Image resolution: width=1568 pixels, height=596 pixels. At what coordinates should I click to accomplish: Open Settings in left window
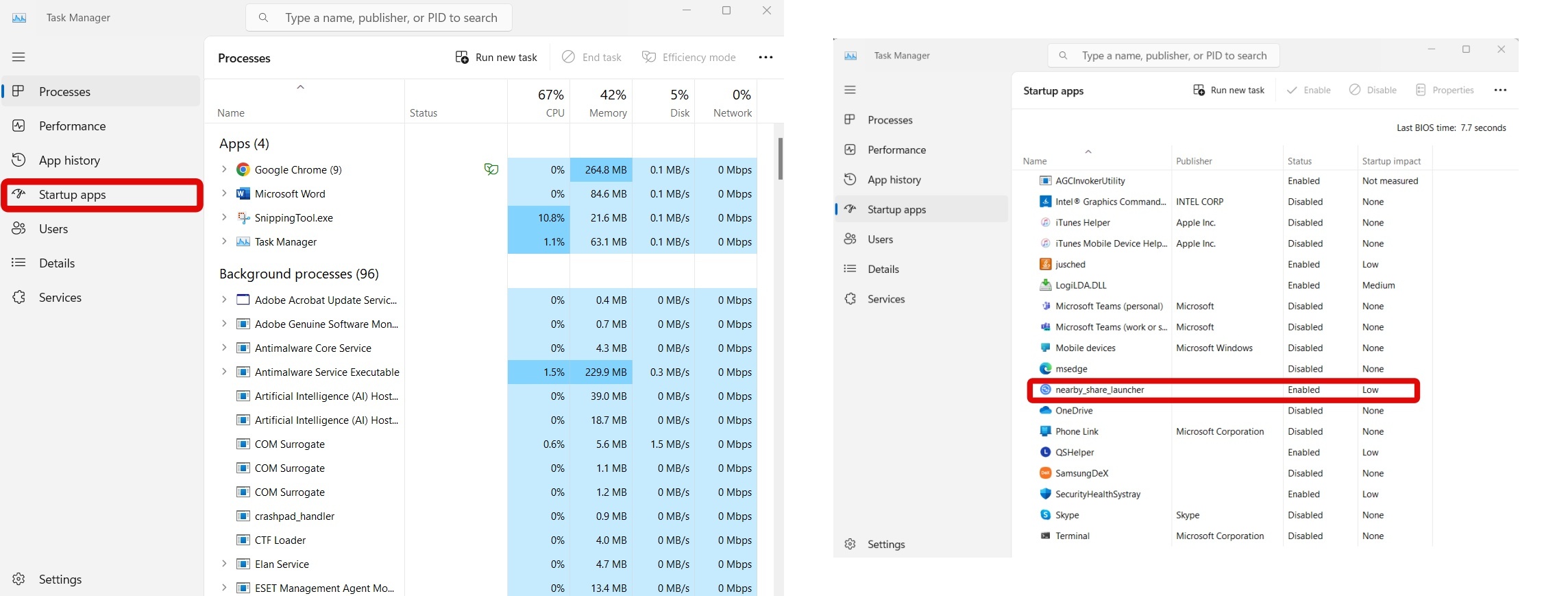click(101, 579)
